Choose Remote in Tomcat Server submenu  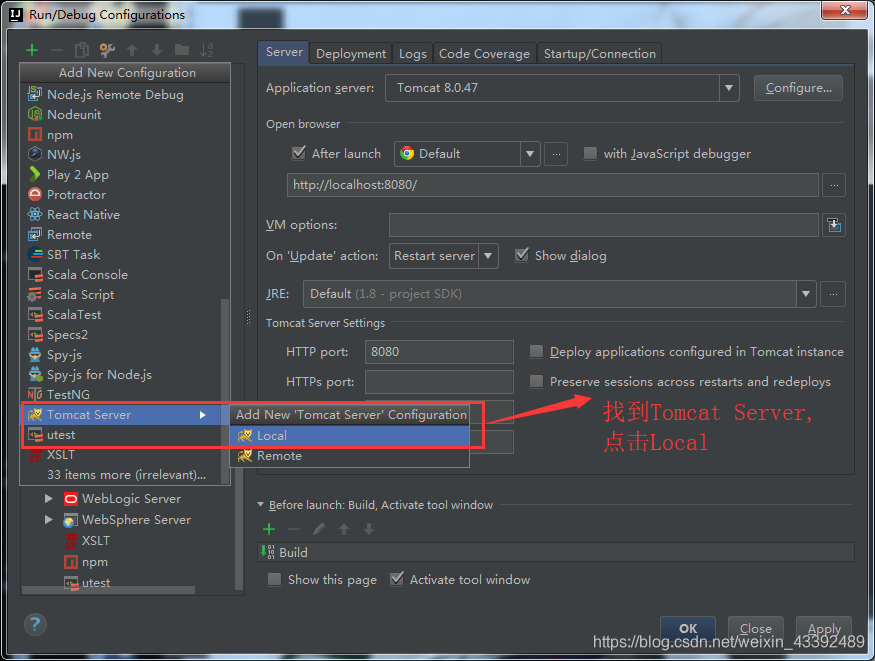click(349, 456)
